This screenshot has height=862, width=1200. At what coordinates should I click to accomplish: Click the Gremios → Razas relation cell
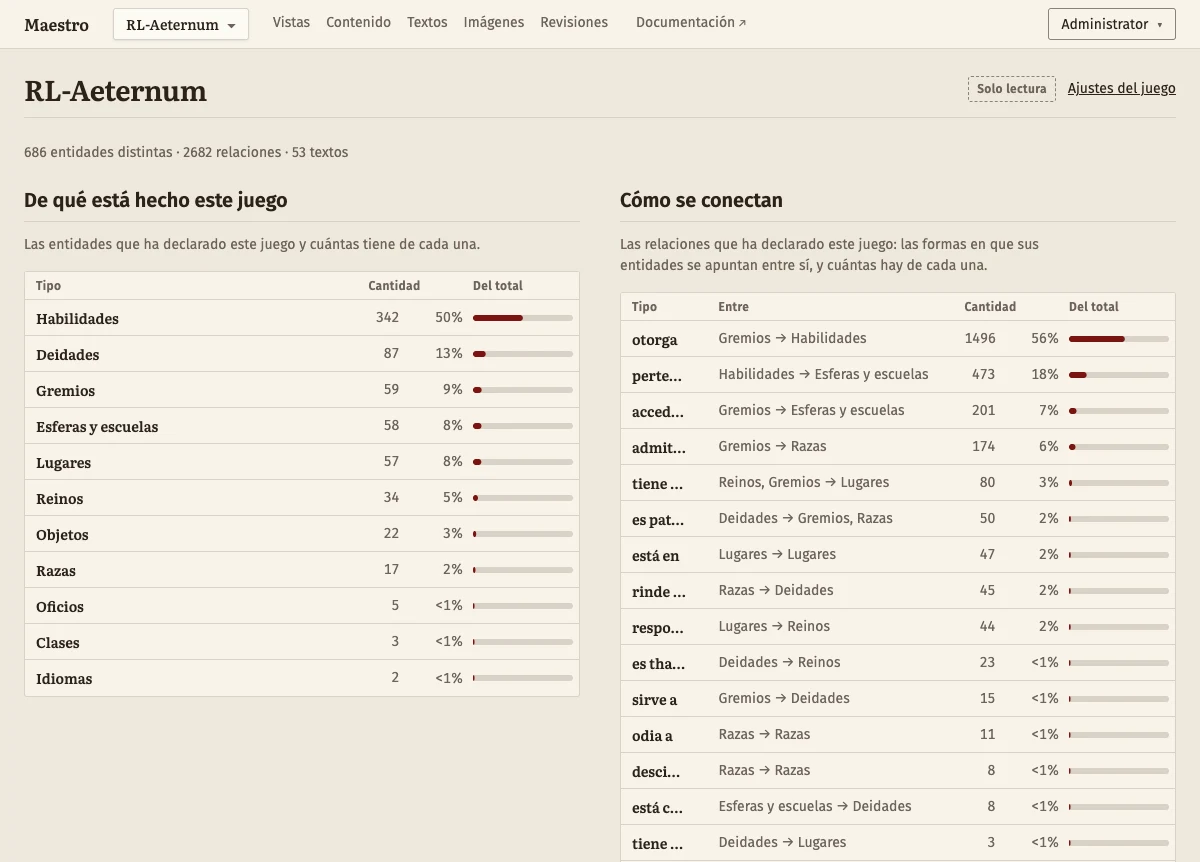pyautogui.click(x=772, y=447)
